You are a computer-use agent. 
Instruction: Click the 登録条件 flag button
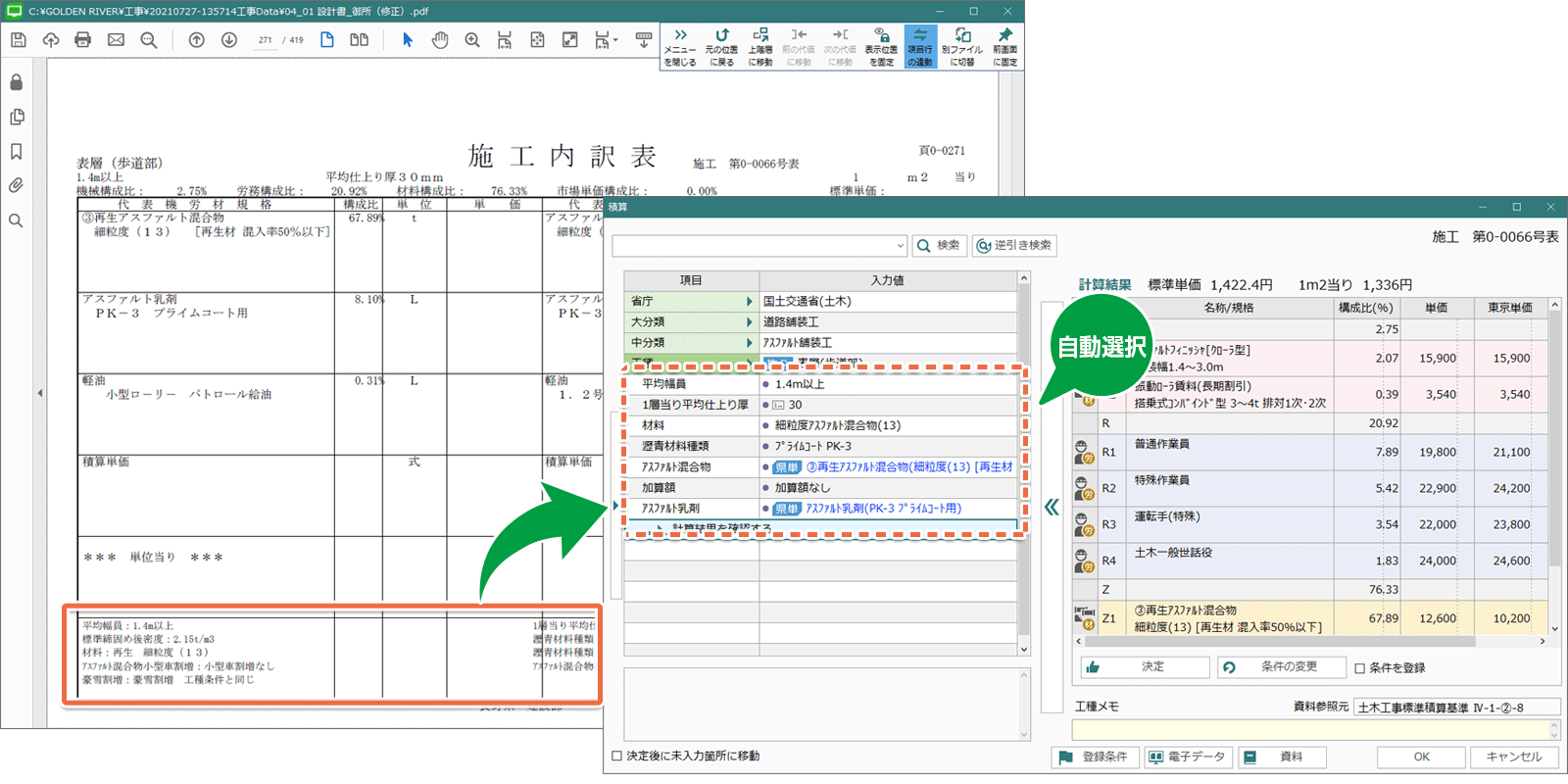click(1097, 758)
